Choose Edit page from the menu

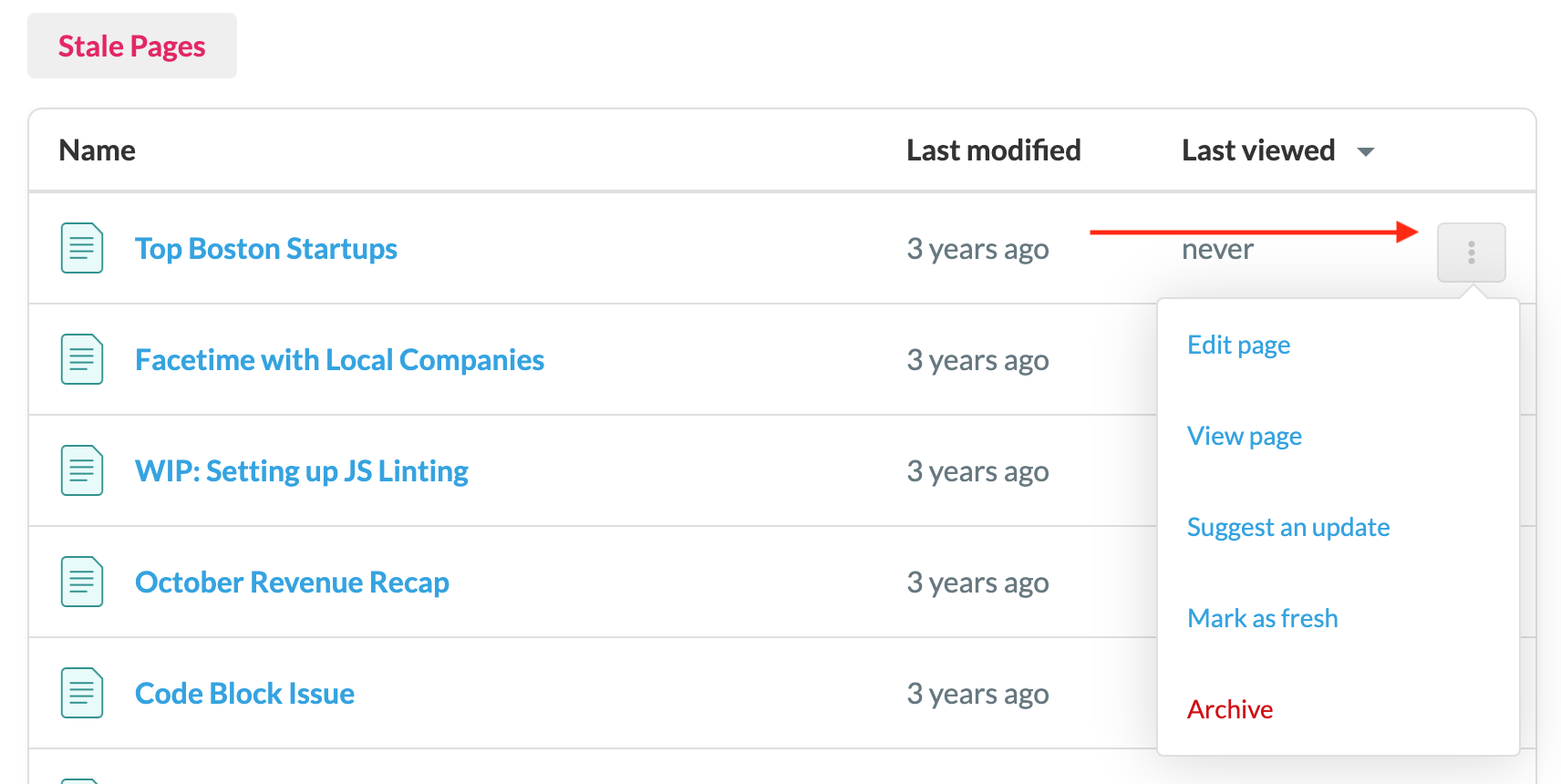(x=1238, y=345)
